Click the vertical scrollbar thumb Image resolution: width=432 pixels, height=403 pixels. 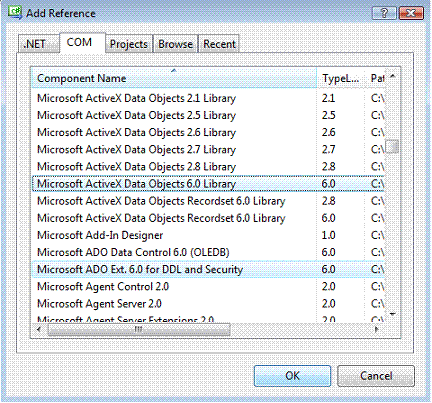[x=392, y=146]
